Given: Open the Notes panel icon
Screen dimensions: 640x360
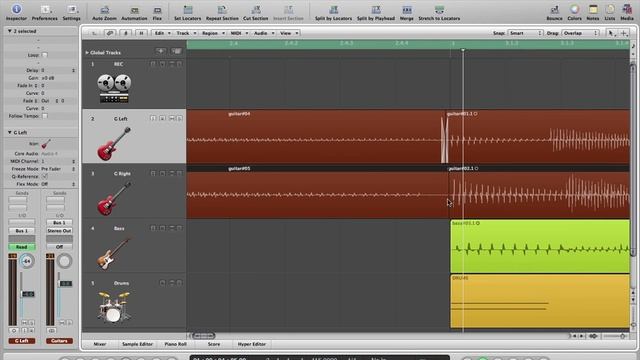Looking at the screenshot, I should (x=593, y=9).
